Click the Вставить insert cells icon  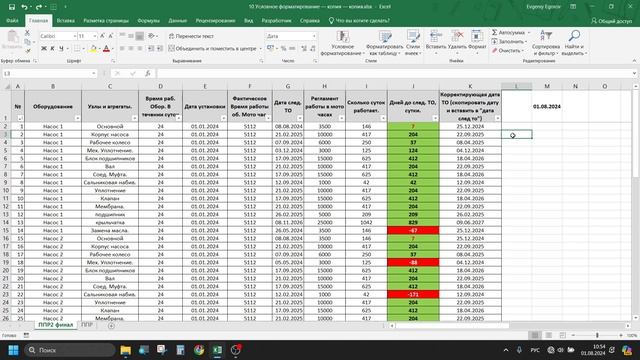pyautogui.click(x=436, y=37)
